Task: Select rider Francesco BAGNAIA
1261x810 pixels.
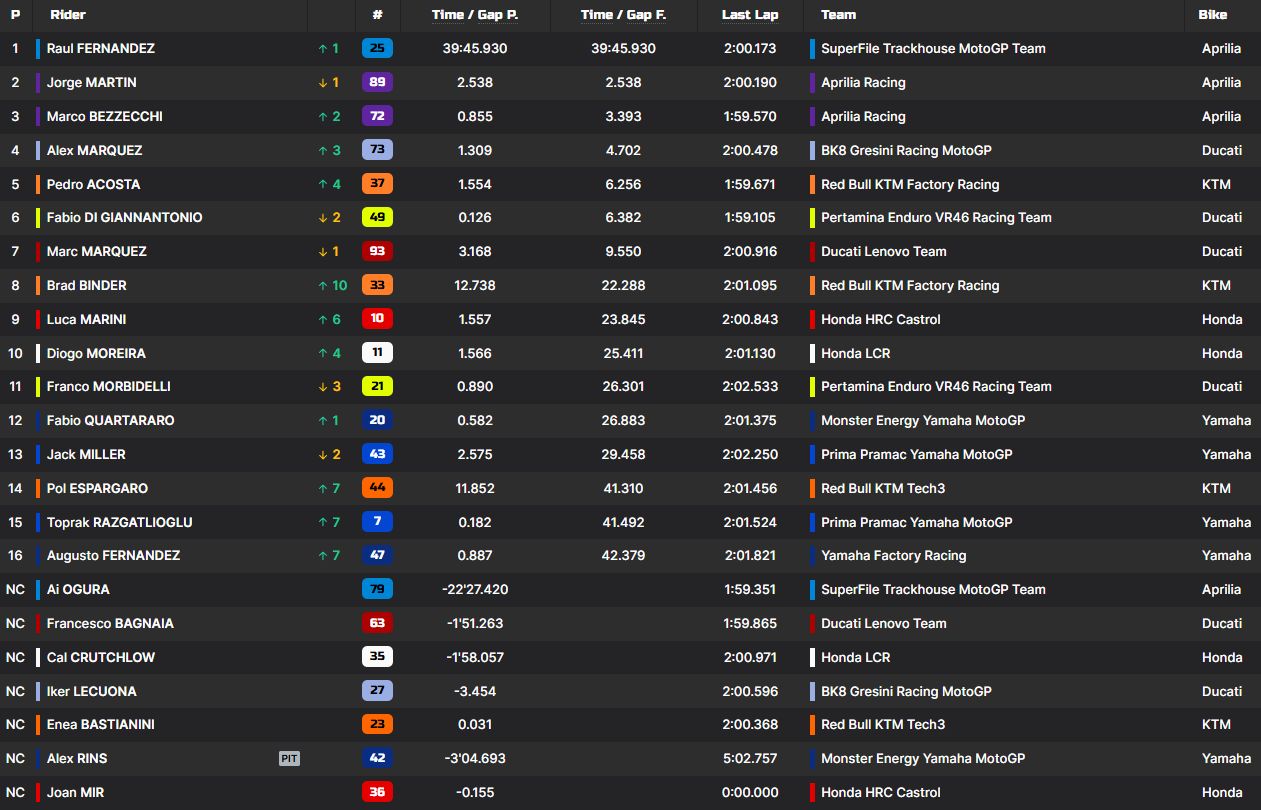Action: (110, 623)
